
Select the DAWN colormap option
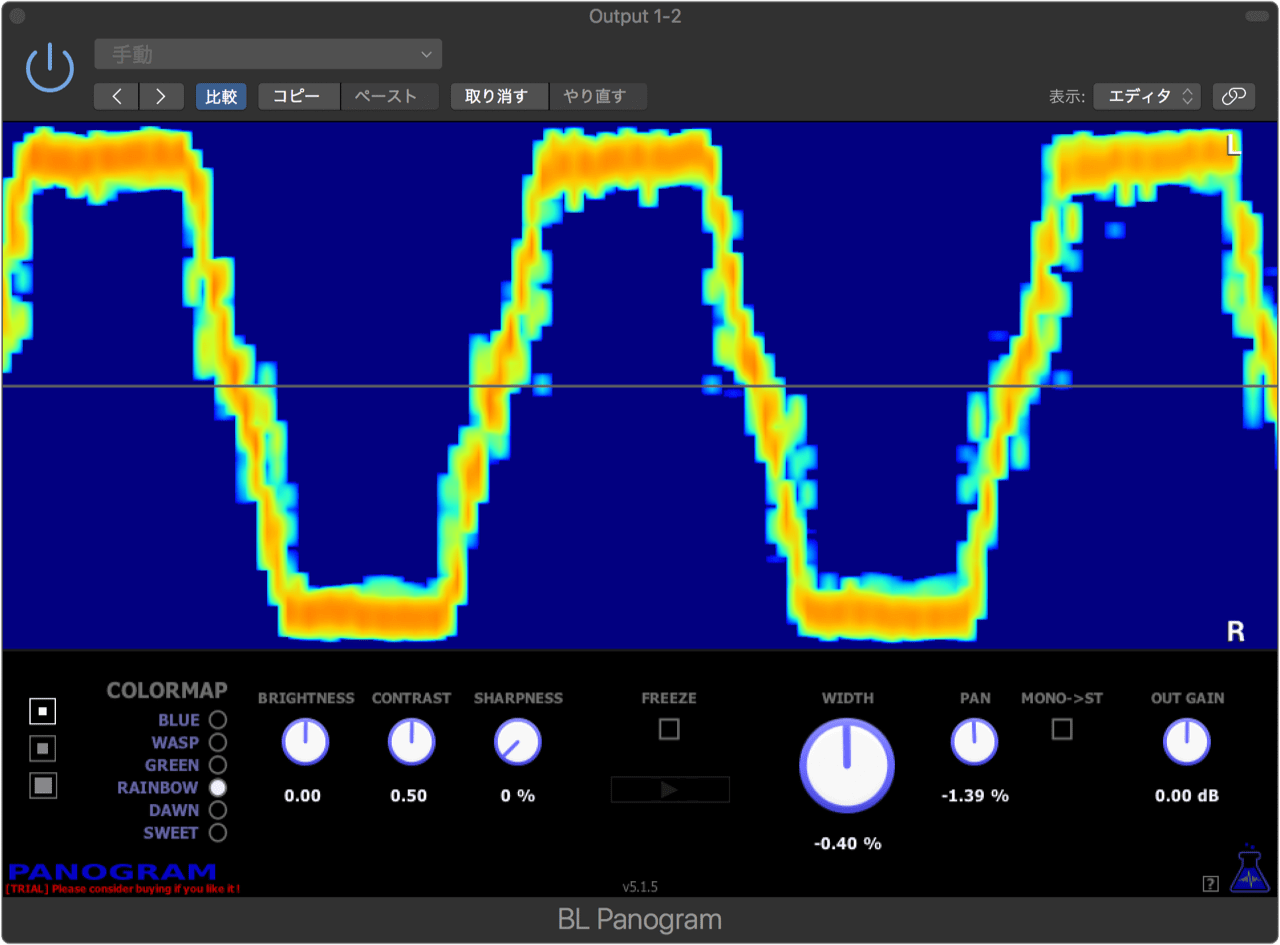217,810
